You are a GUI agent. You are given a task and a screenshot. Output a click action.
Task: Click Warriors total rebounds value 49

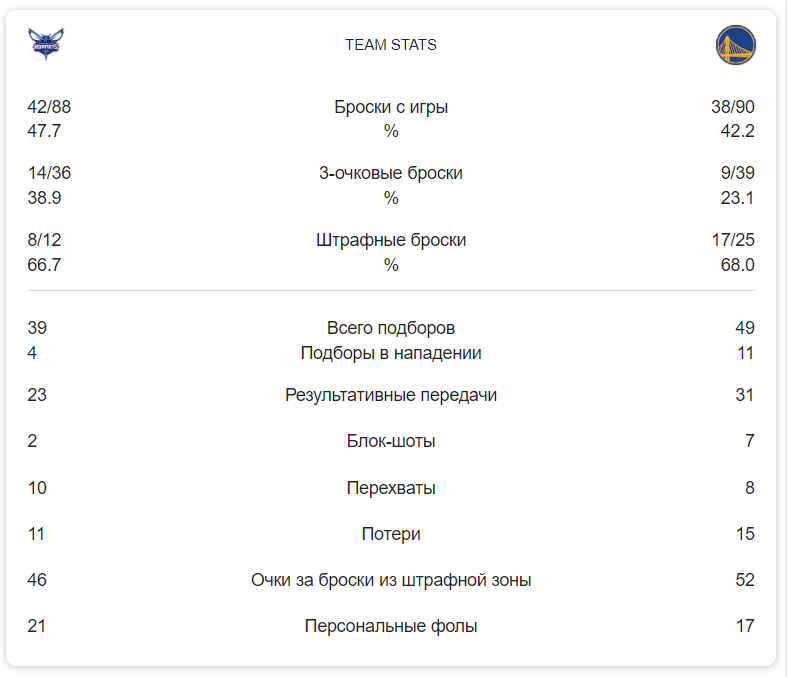point(745,328)
